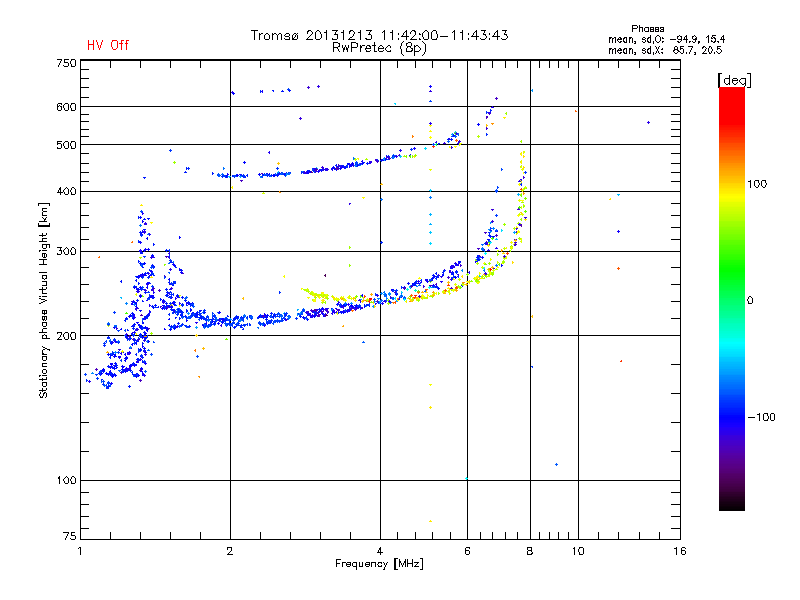Click the colorbar '100' tick label
This screenshot has height=600, width=800.
757,184
